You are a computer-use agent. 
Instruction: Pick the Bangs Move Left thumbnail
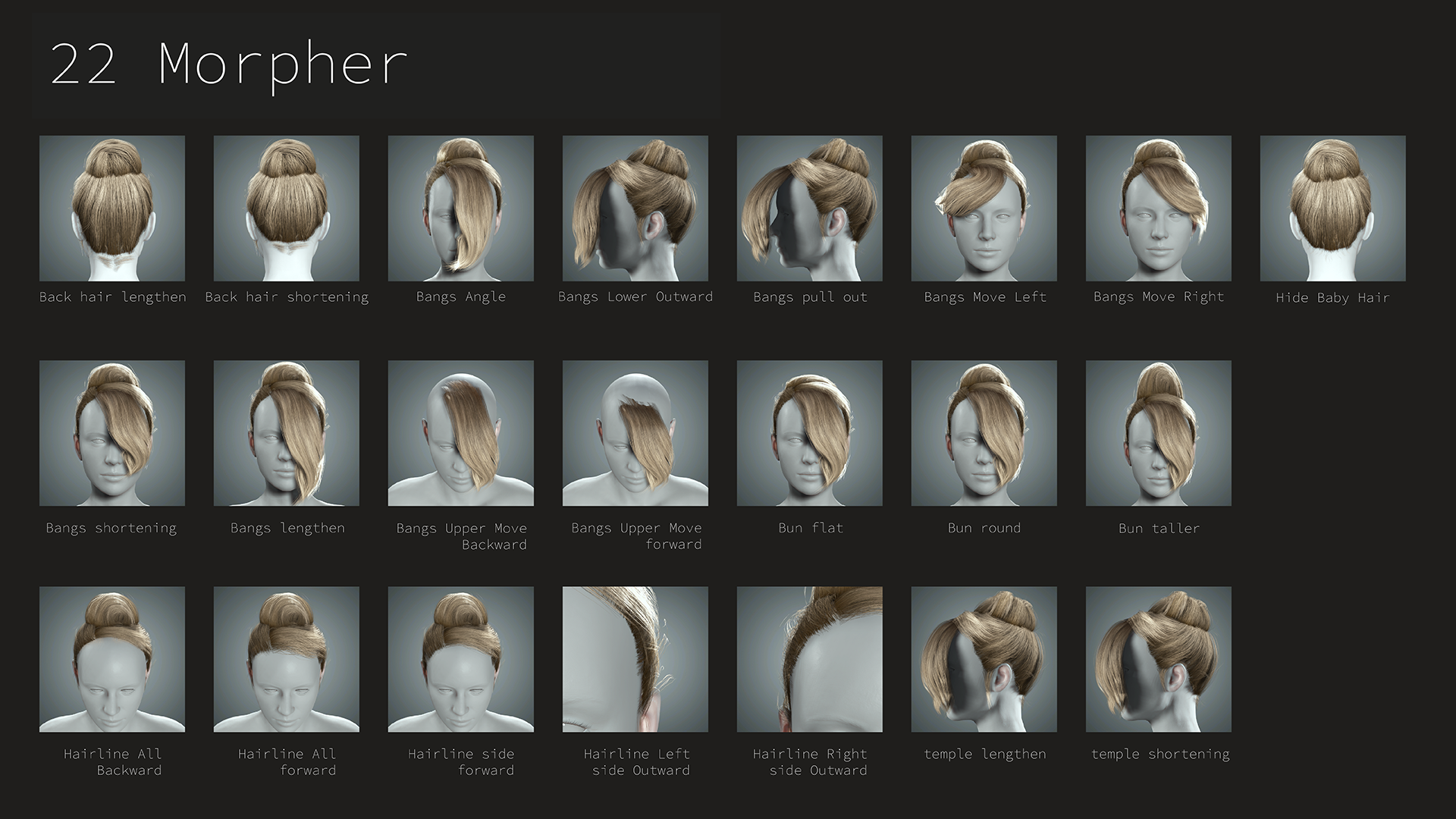pos(984,209)
